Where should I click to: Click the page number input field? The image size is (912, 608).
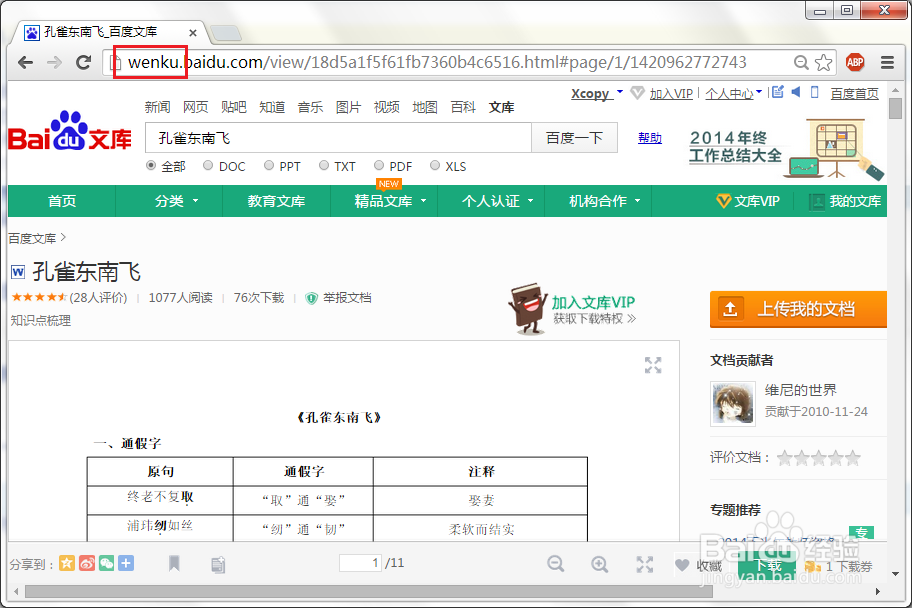[361, 563]
